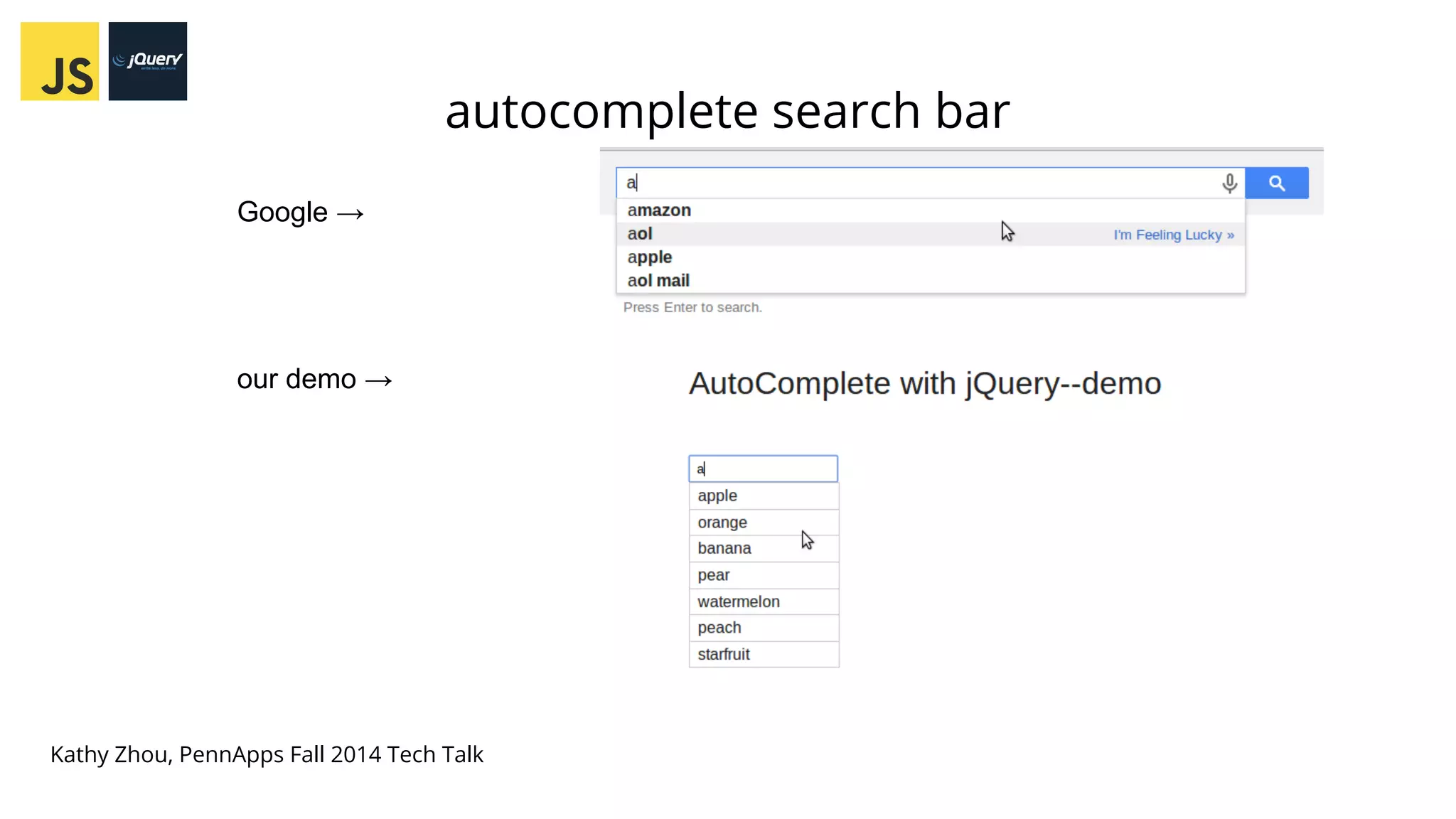Focus the demo autocomplete input box
This screenshot has width=1456, height=819.
[763, 469]
